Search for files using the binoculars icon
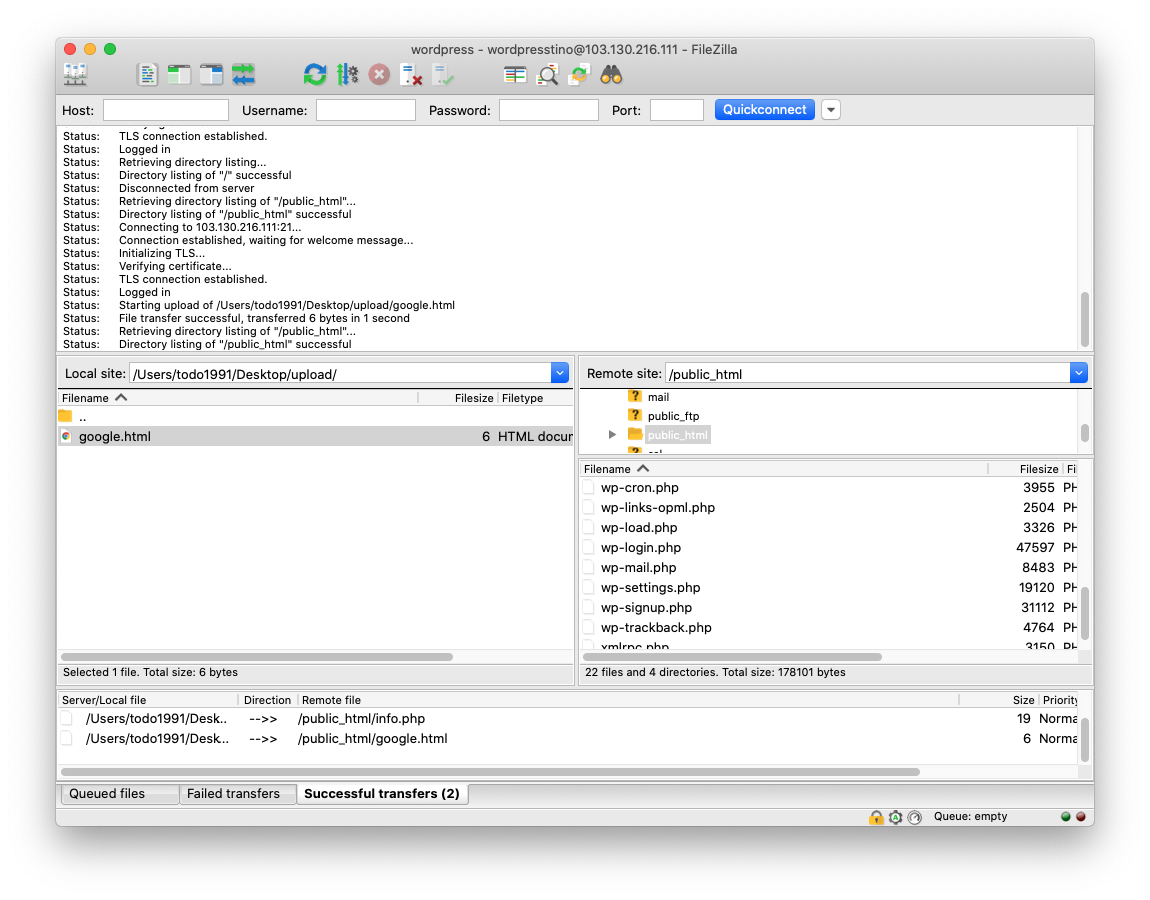1150x900 pixels. [x=611, y=75]
